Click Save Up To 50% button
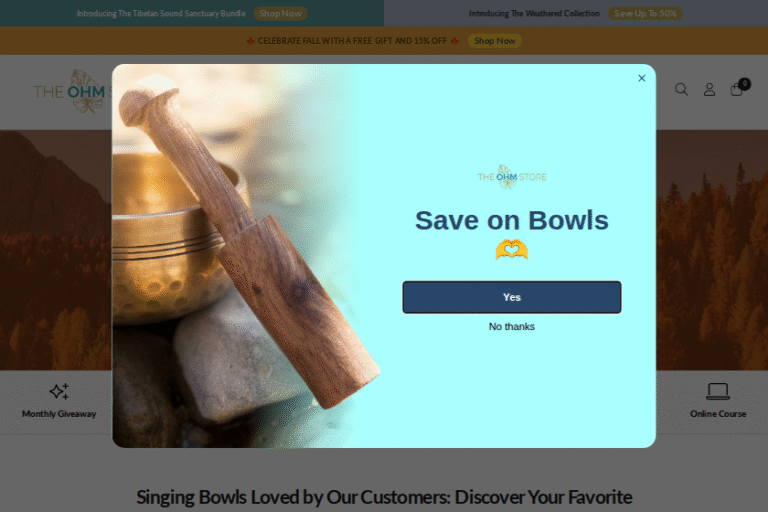 [x=645, y=14]
